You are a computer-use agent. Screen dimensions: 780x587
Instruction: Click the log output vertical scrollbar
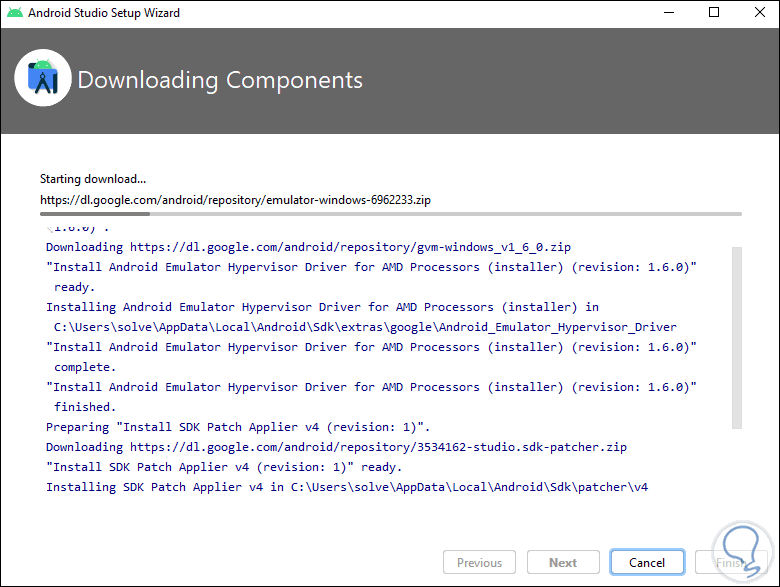click(x=737, y=338)
